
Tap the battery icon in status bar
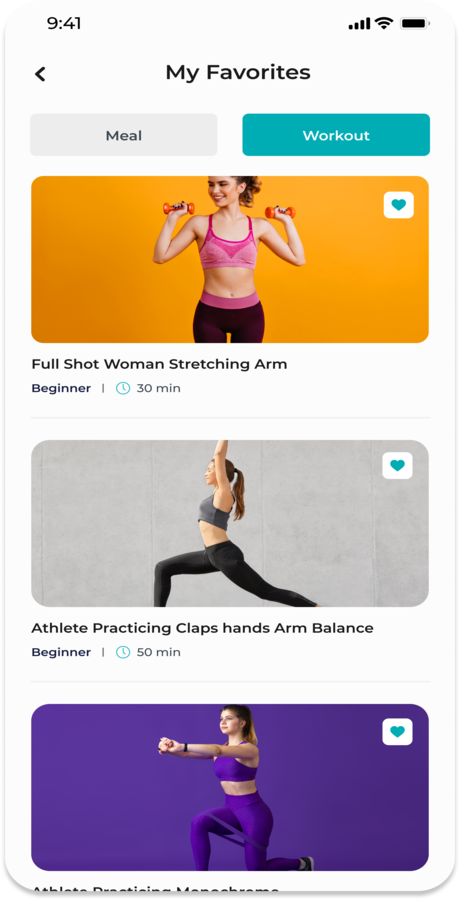(x=415, y=24)
